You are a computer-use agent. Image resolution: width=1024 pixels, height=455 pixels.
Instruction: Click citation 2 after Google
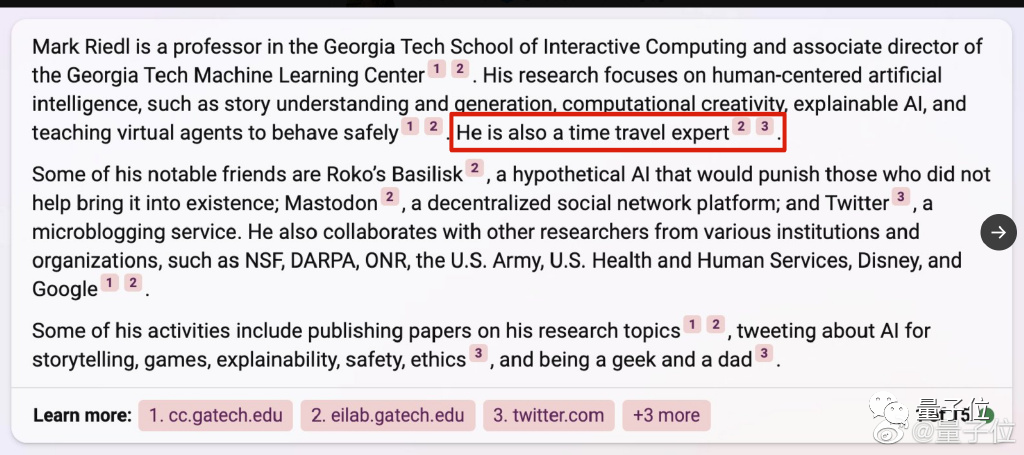pos(133,283)
